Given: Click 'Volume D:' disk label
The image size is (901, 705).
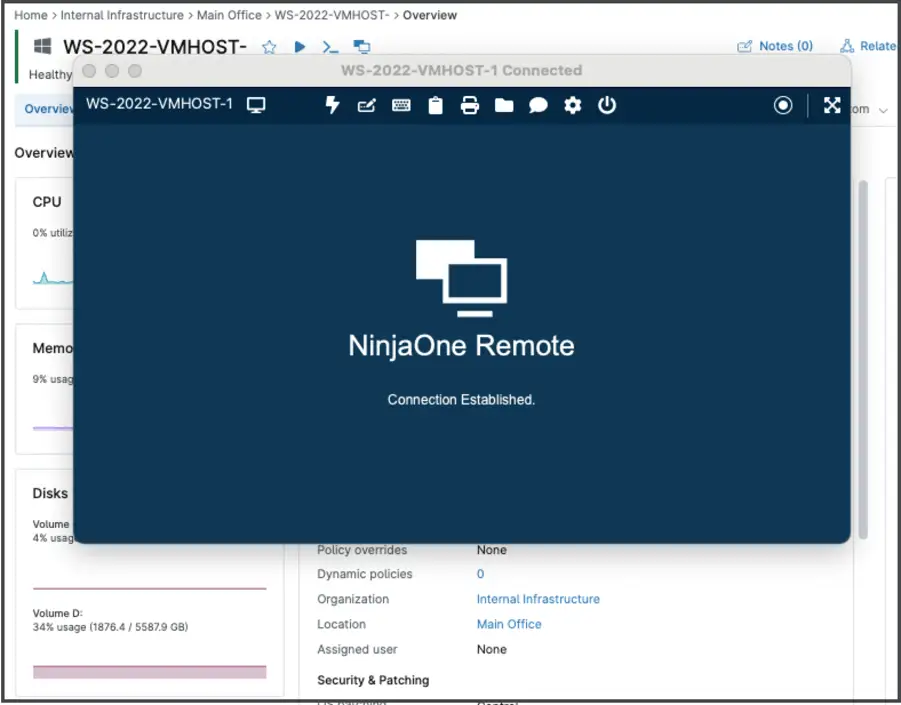Looking at the screenshot, I should point(57,613).
